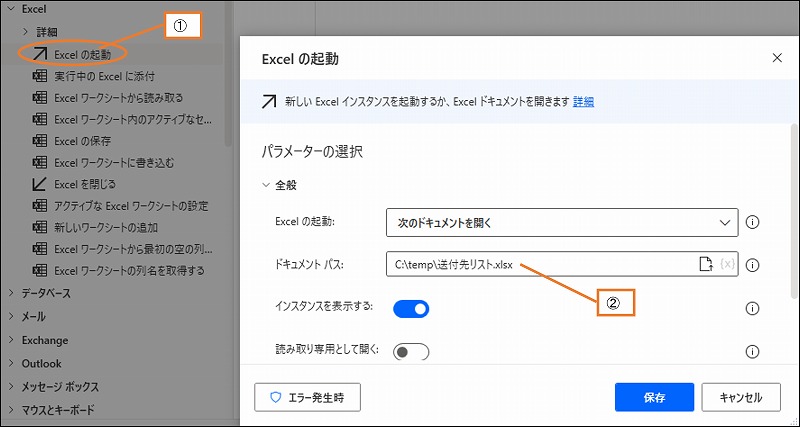This screenshot has width=800, height=427.
Task: Click icon beside 実行中の Excel に添付
Action: pos(40,76)
